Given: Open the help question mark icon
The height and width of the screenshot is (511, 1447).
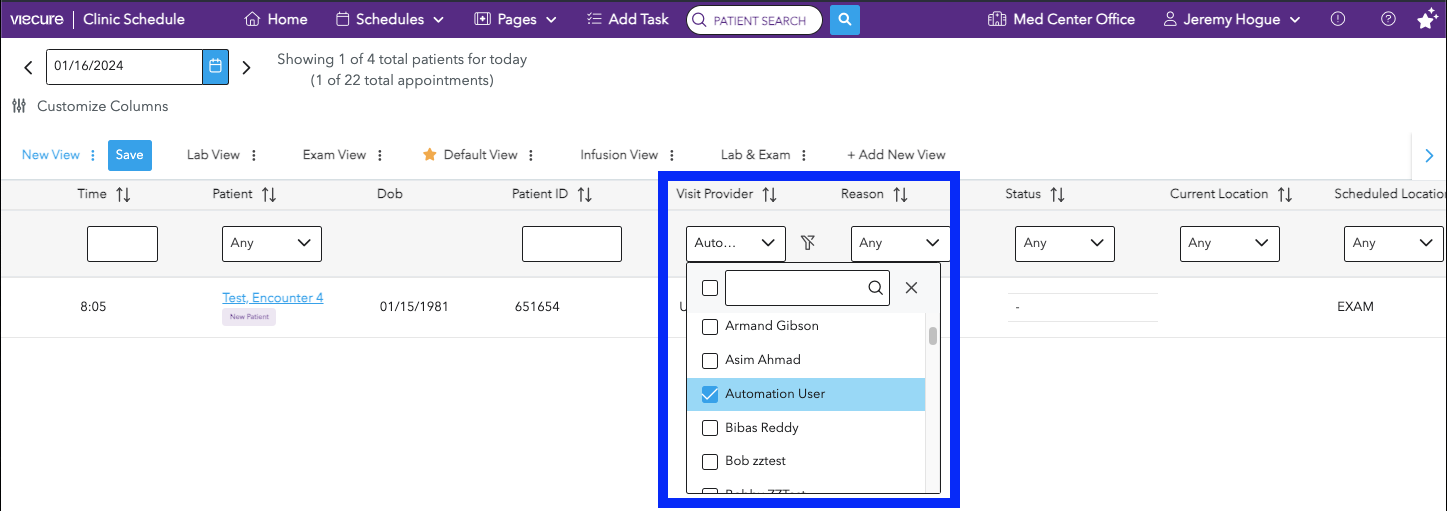Looking at the screenshot, I should tap(1388, 19).
